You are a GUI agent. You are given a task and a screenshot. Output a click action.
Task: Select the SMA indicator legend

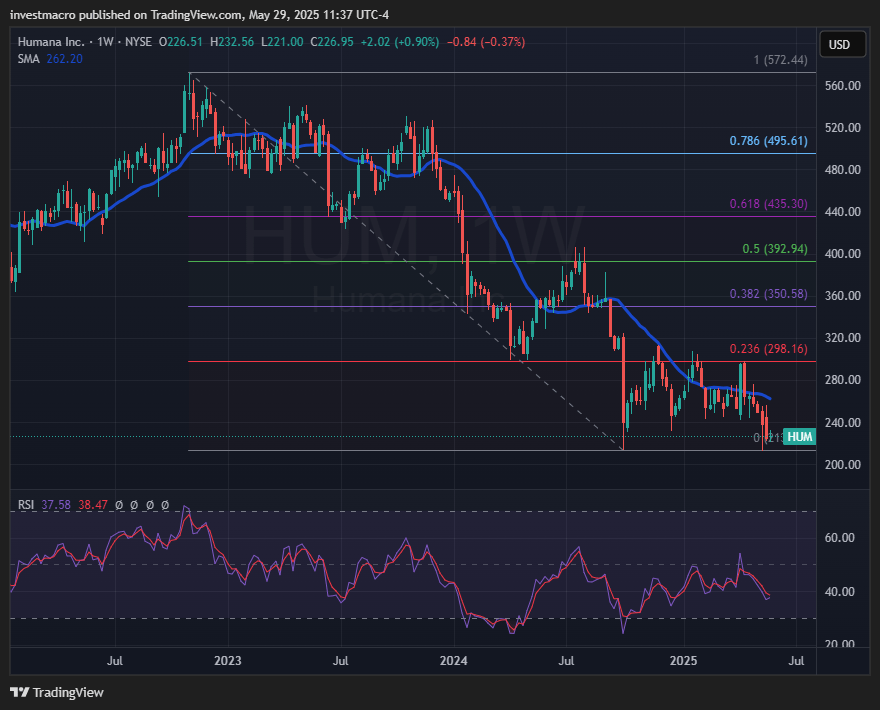click(28, 59)
